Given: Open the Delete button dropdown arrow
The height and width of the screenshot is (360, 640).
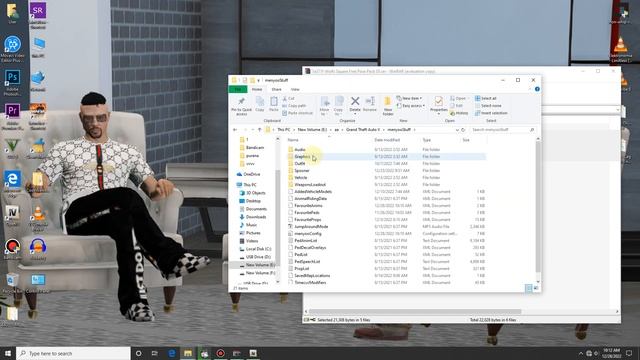Looking at the screenshot, I should [355, 113].
